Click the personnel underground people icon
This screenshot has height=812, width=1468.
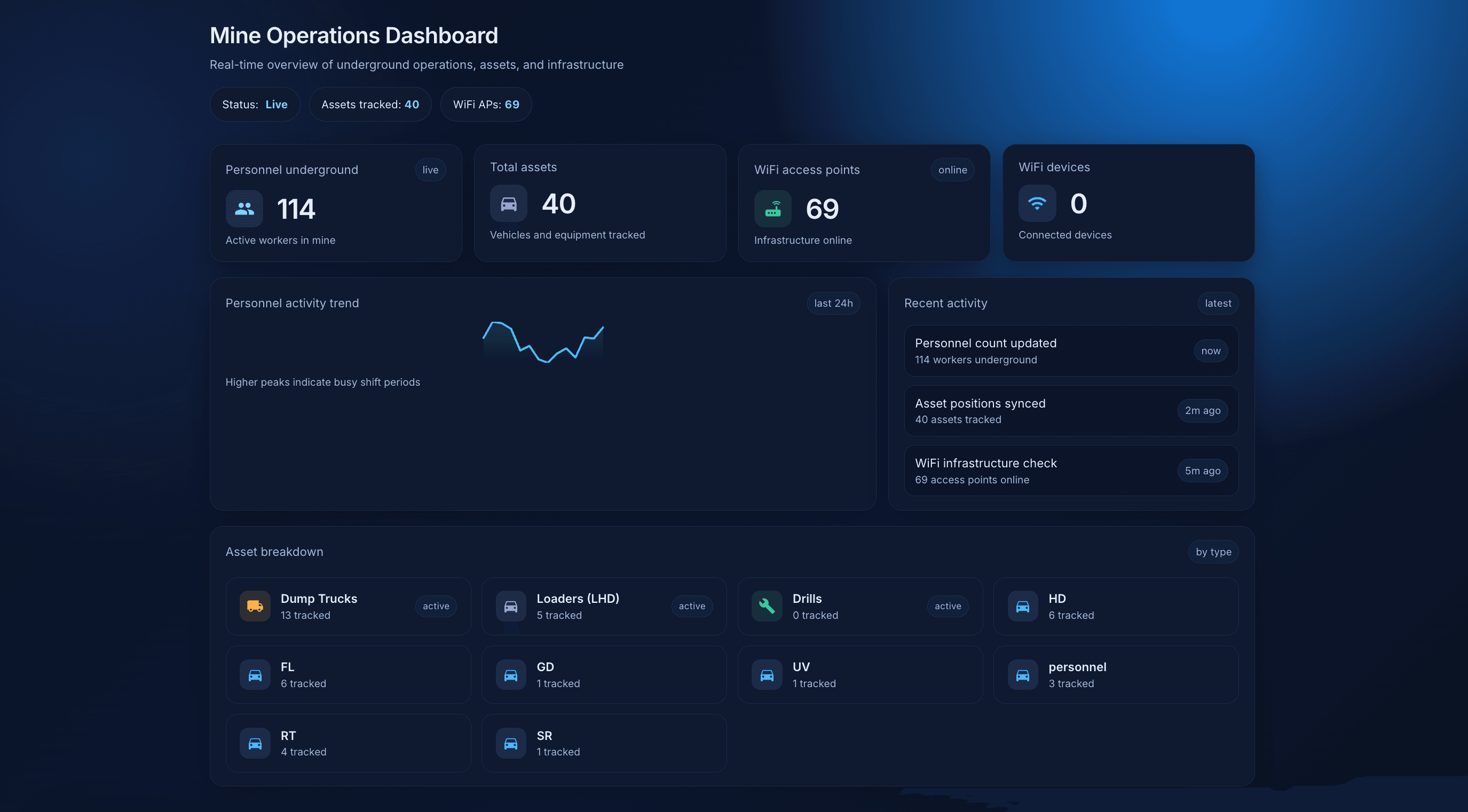tap(244, 210)
